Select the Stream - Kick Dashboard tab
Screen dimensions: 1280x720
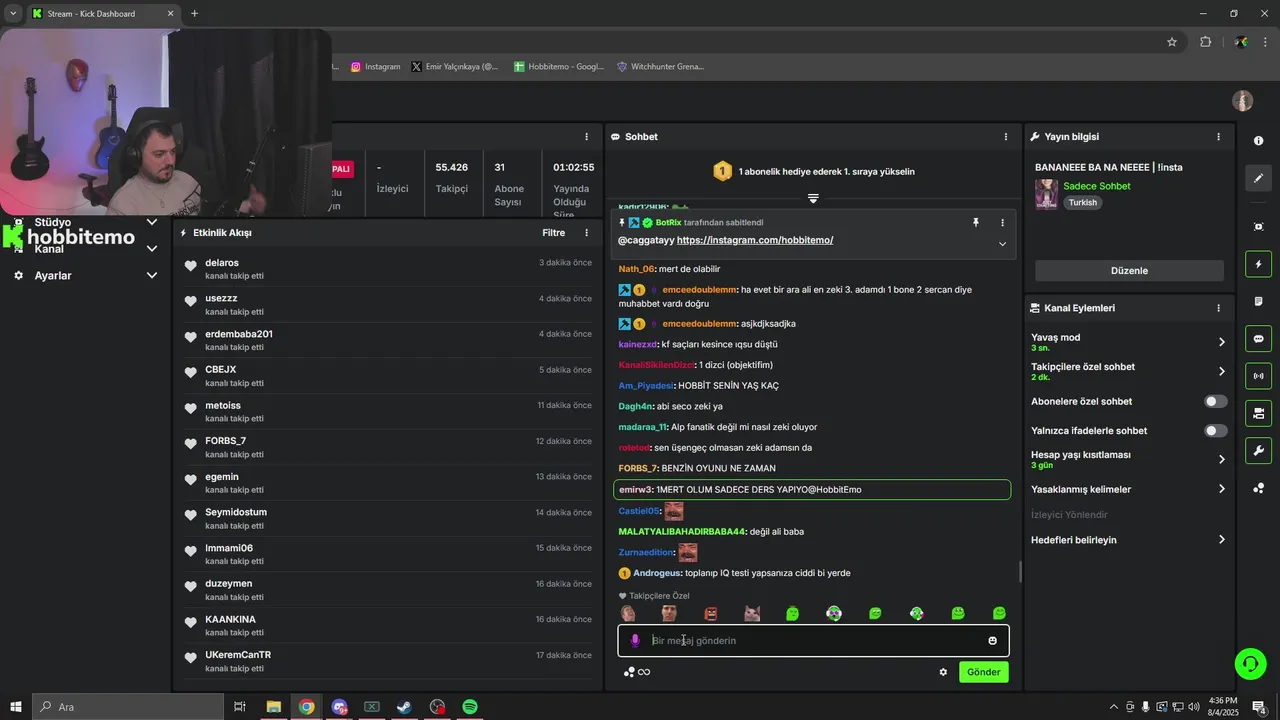103,13
